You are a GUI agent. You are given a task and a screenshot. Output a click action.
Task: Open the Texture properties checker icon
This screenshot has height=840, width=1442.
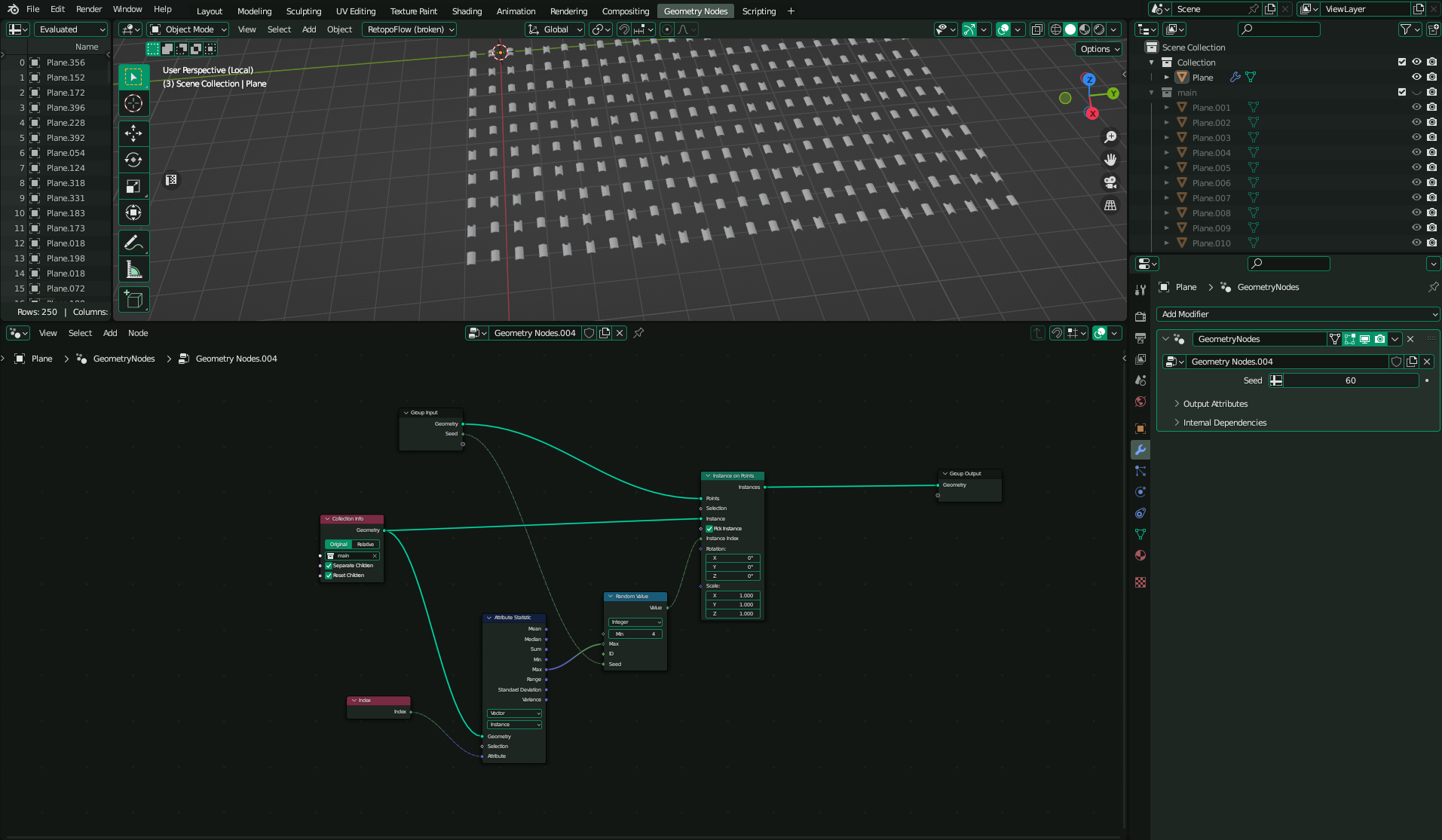[1140, 582]
